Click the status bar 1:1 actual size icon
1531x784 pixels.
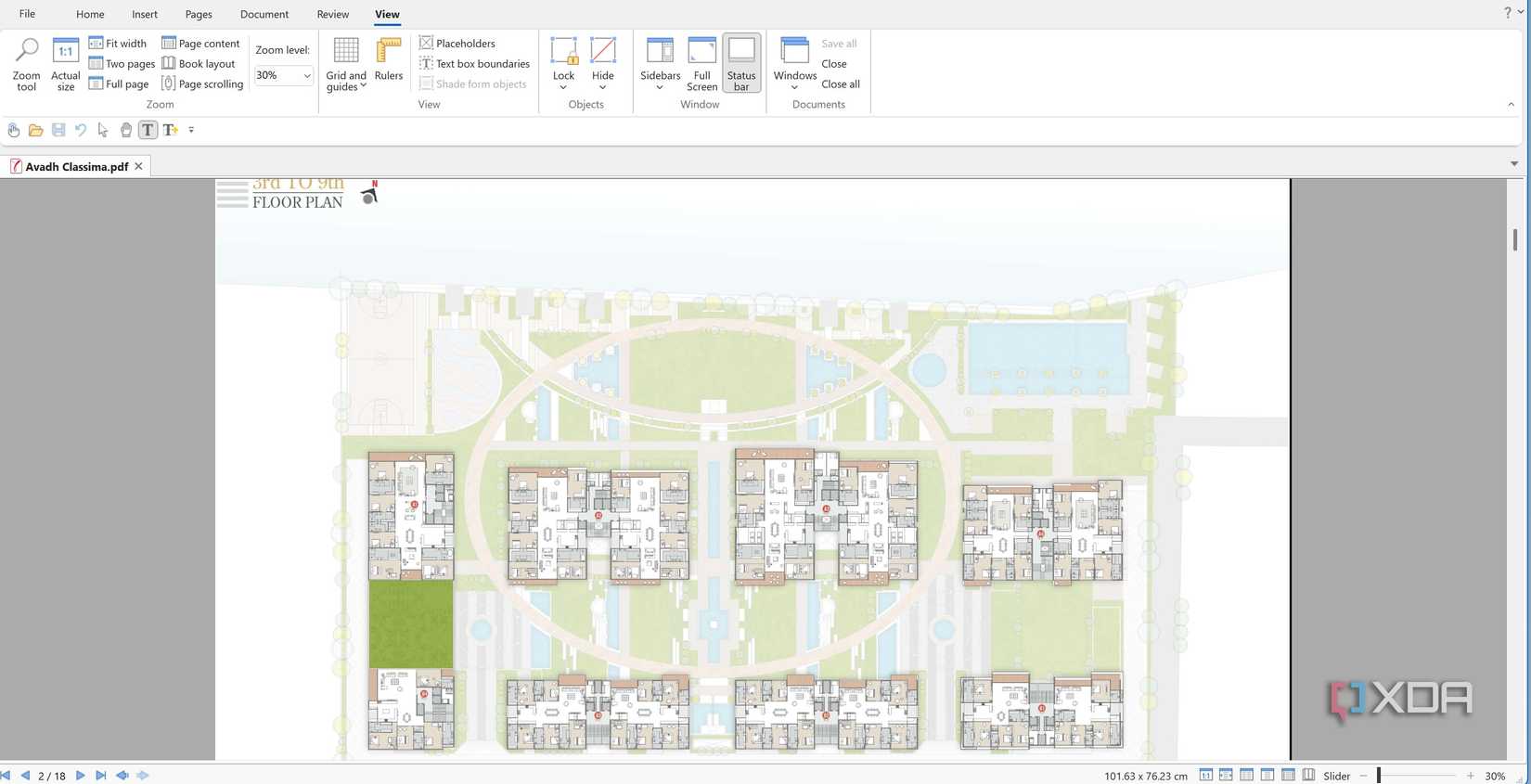tap(1206, 776)
